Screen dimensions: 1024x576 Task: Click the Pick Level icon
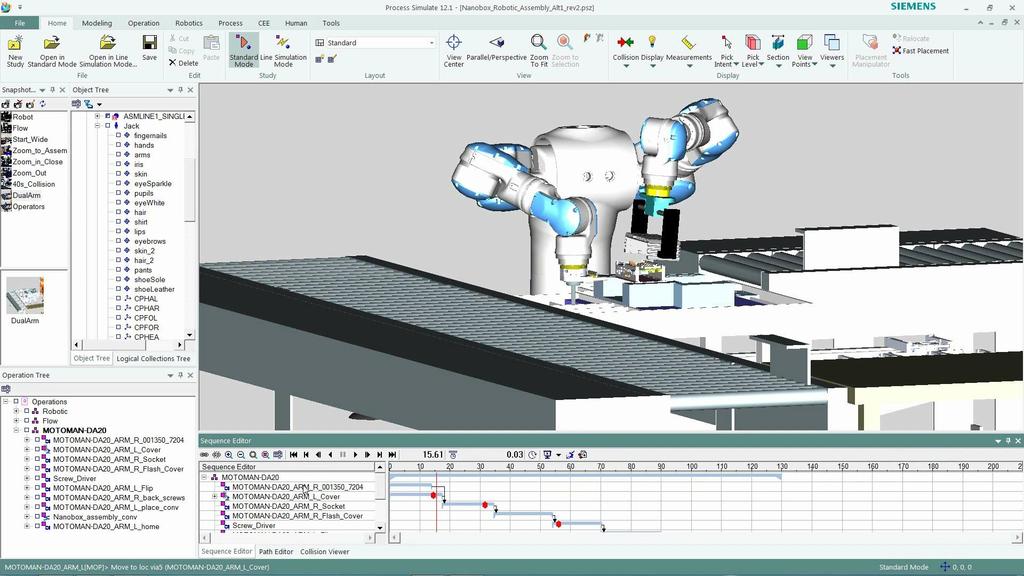tap(752, 43)
